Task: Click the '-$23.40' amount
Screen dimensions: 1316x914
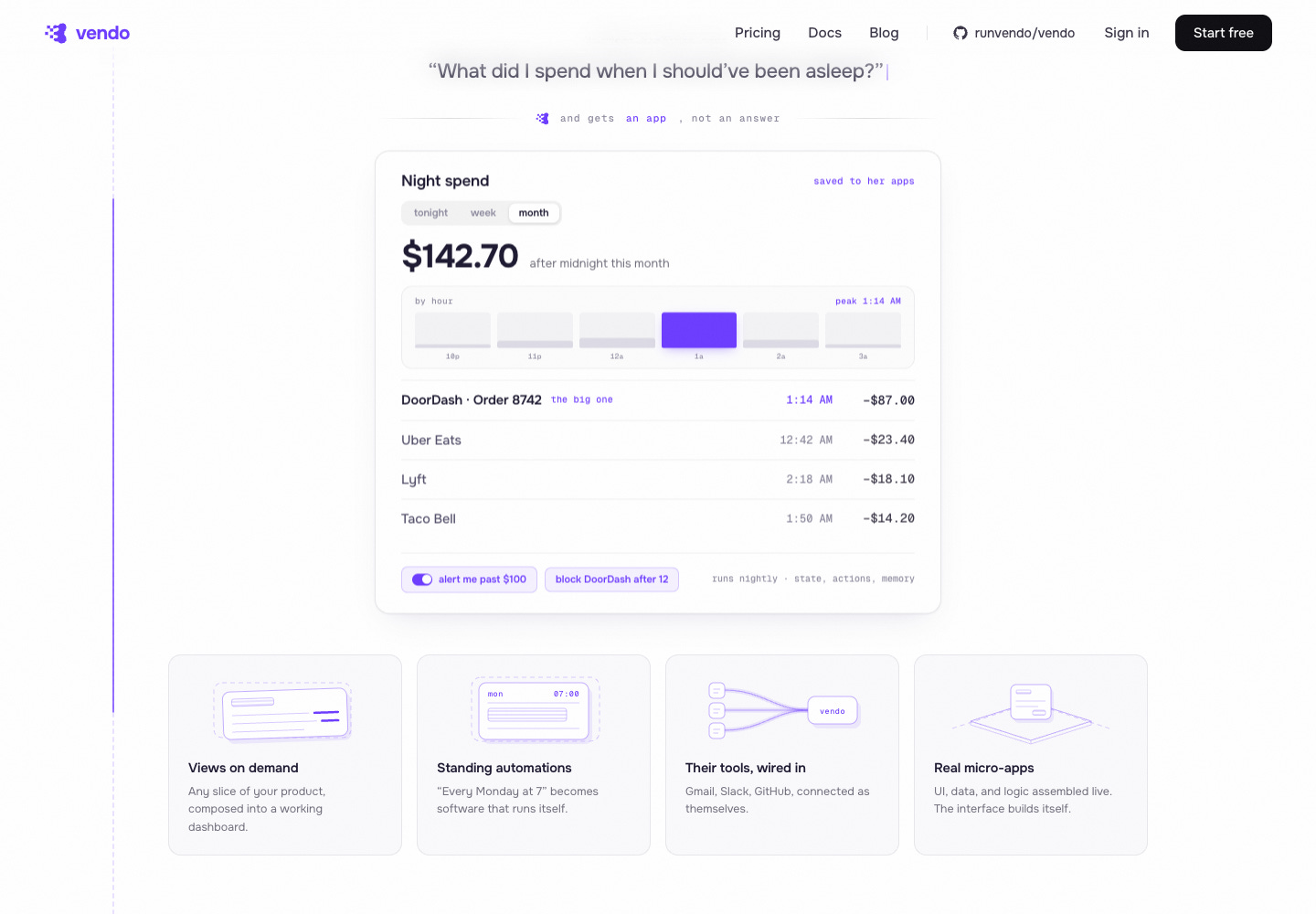Action: (888, 440)
